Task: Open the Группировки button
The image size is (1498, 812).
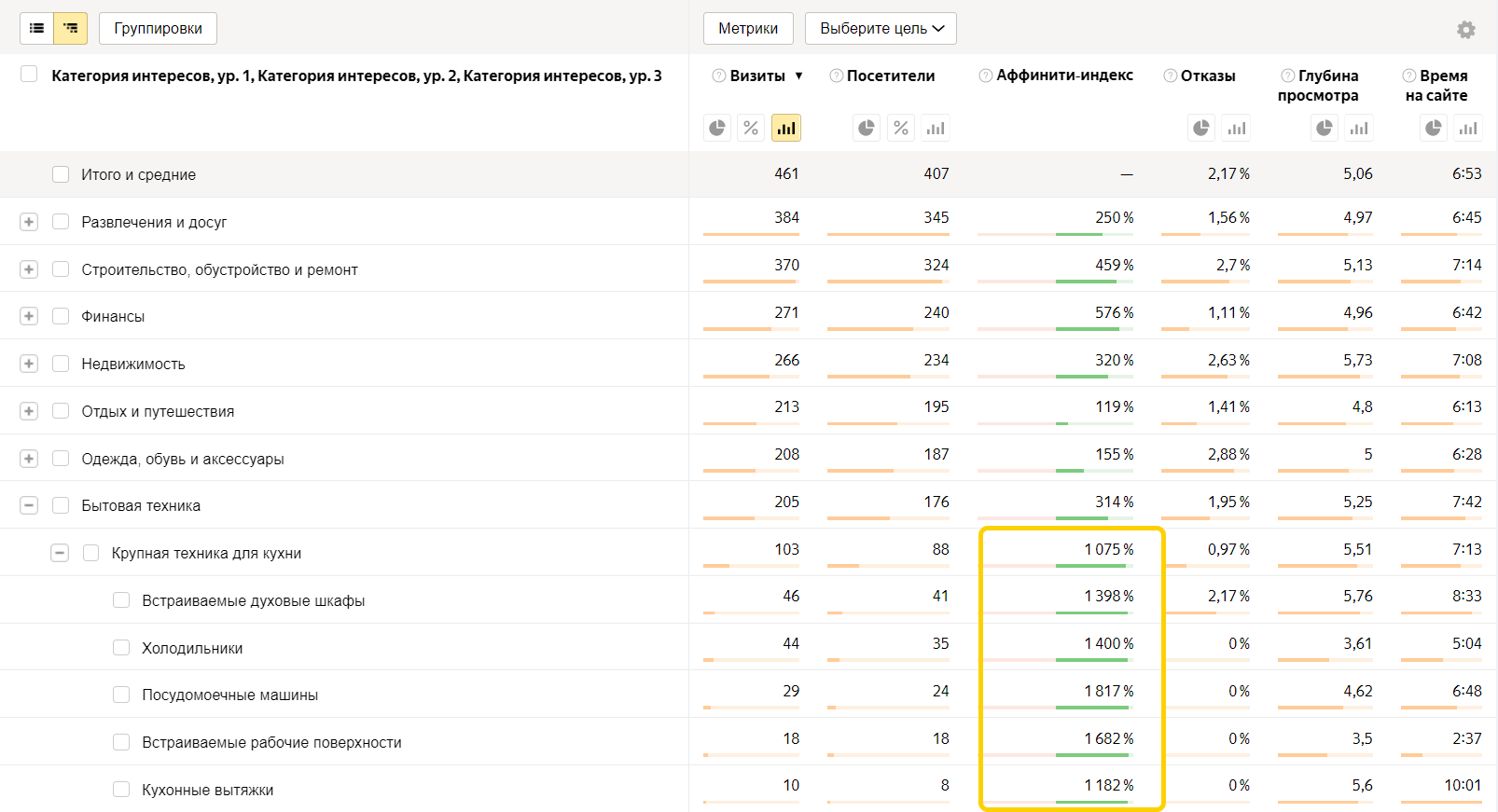Action: (x=158, y=29)
